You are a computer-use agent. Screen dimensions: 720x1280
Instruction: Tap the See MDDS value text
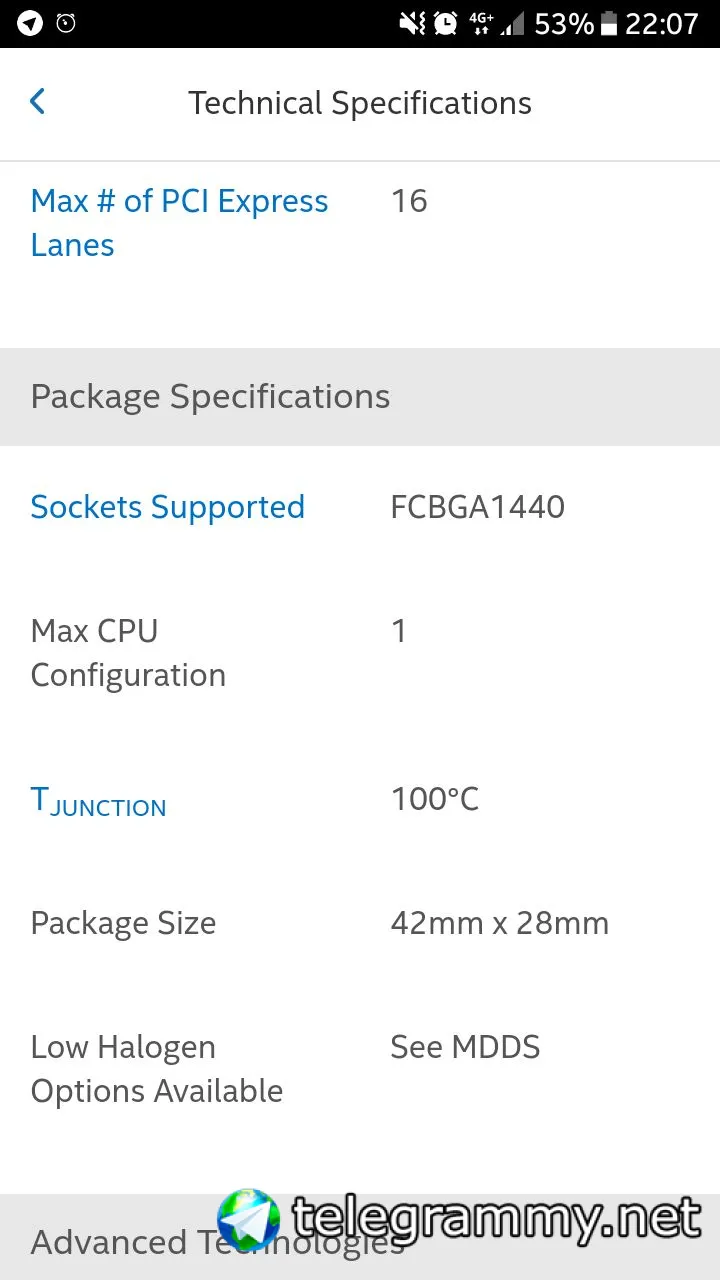tap(465, 1047)
